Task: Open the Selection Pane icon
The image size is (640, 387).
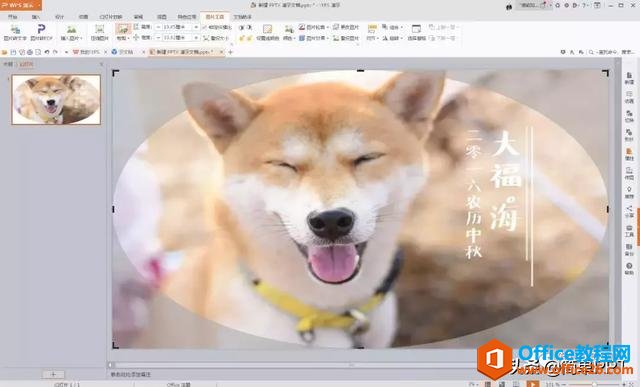Action: pos(416,29)
